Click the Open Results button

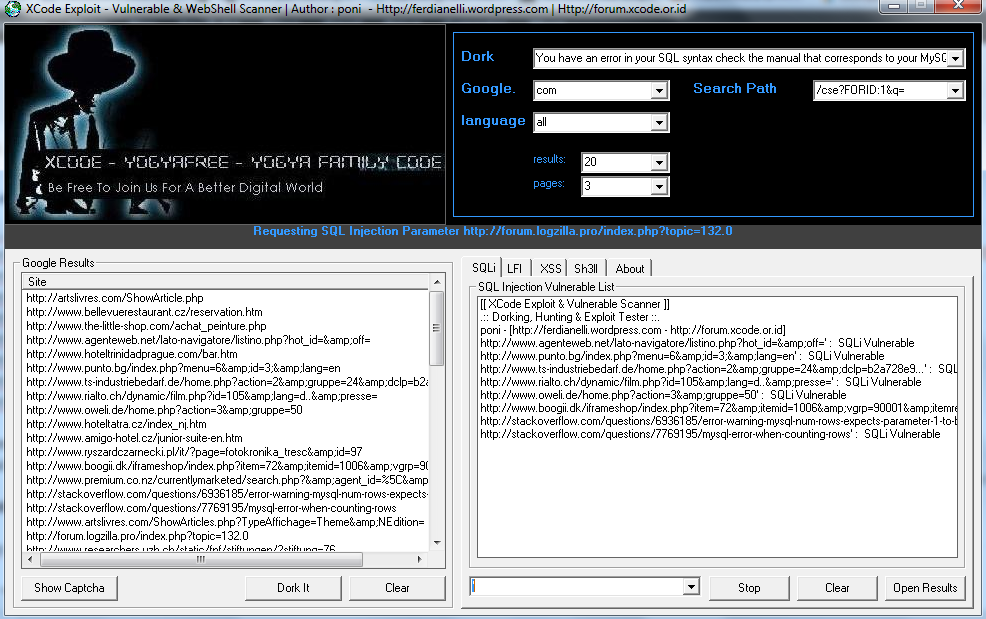pos(925,588)
